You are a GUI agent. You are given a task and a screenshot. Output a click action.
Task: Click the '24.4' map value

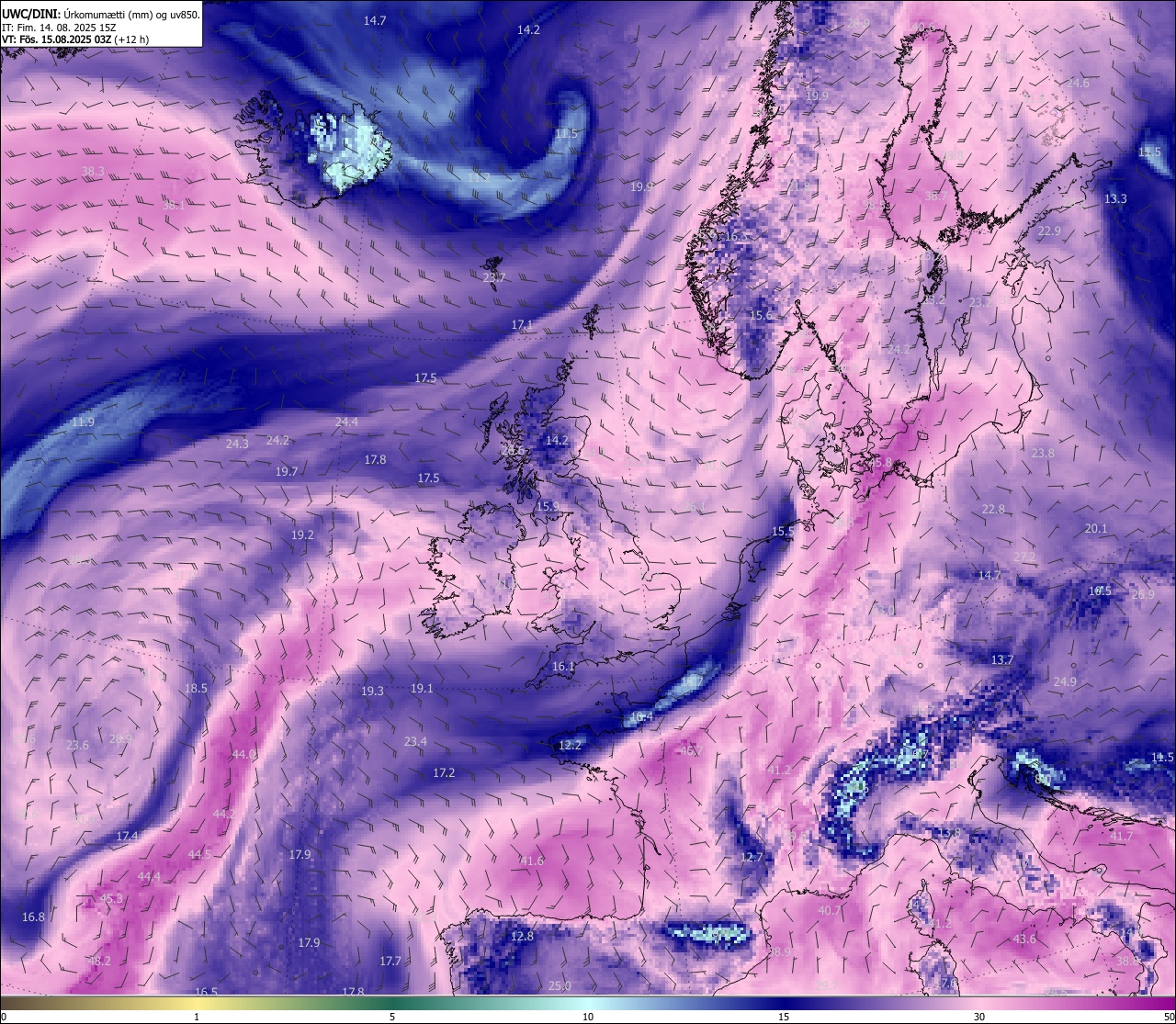coord(346,422)
